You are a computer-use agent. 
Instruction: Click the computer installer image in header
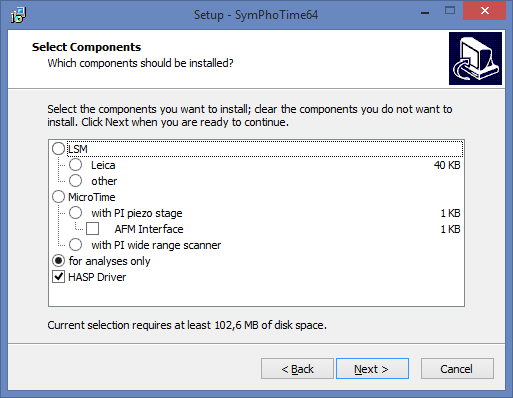tap(475, 58)
